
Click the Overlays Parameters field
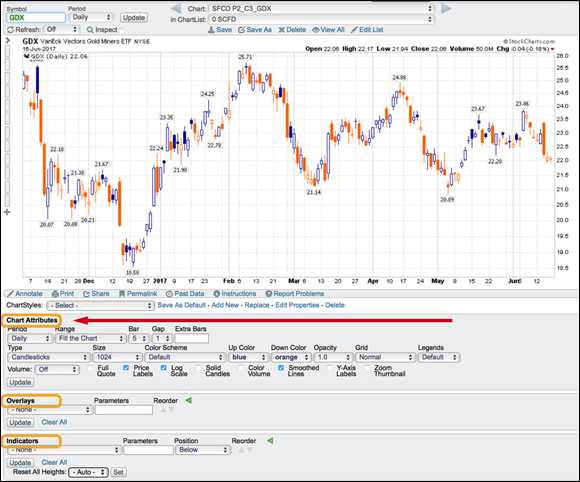pyautogui.click(x=124, y=409)
